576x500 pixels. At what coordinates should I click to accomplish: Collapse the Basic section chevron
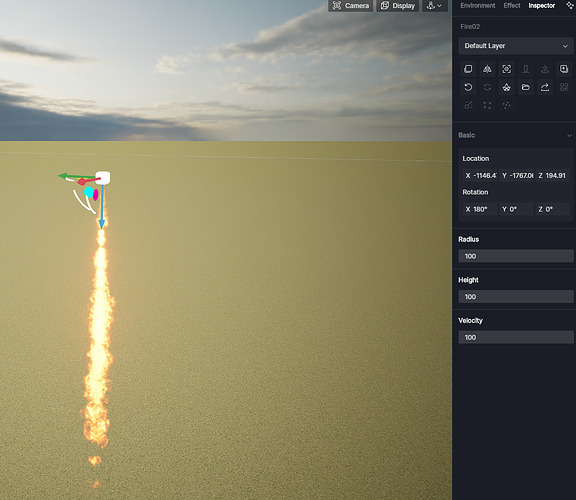pyautogui.click(x=569, y=135)
